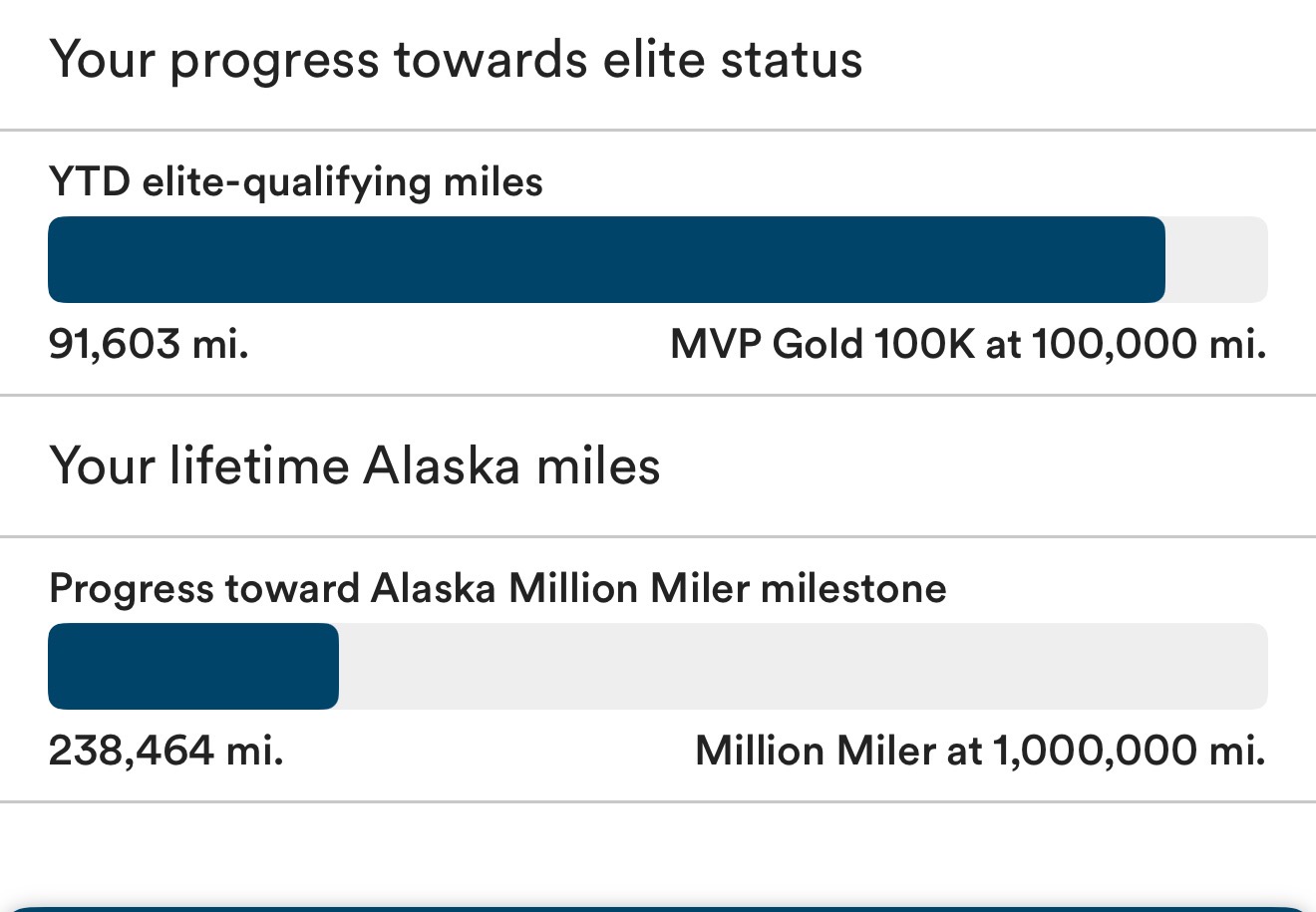The image size is (1316, 912).
Task: Select the "Million Miler" text beside 1,000,000 mi.
Action: [x=816, y=751]
